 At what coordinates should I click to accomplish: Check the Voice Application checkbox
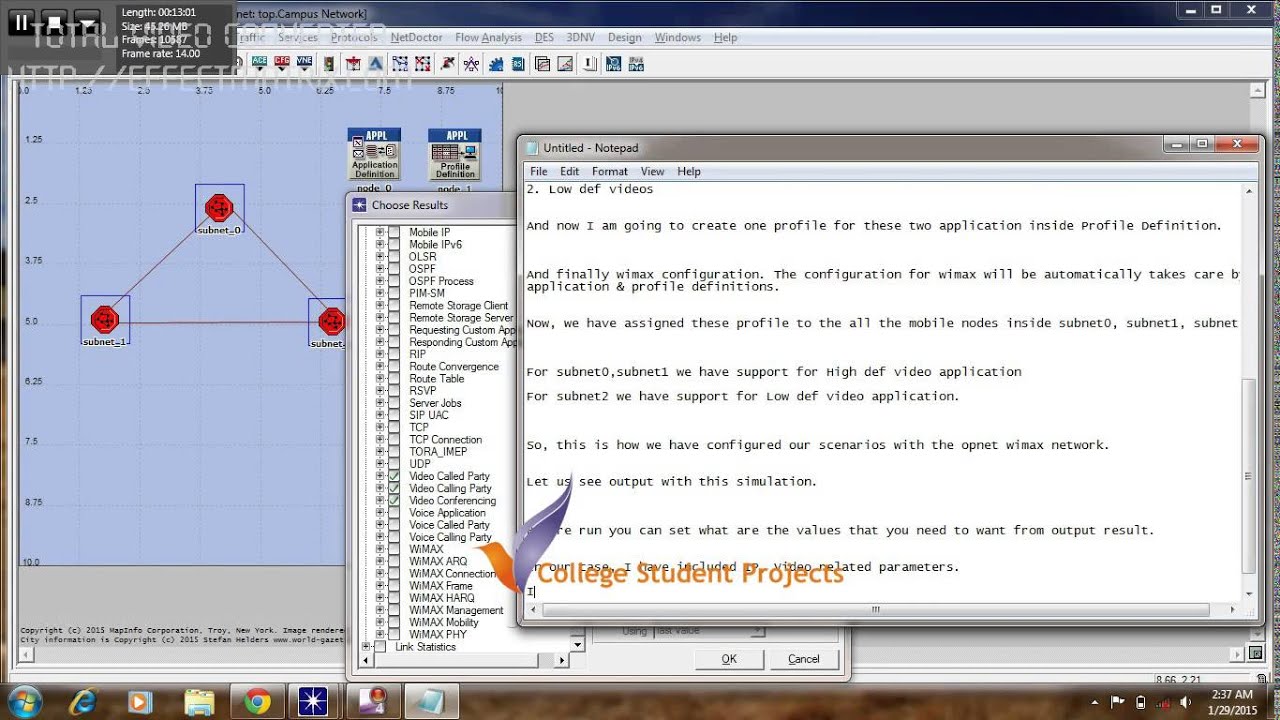coord(394,513)
